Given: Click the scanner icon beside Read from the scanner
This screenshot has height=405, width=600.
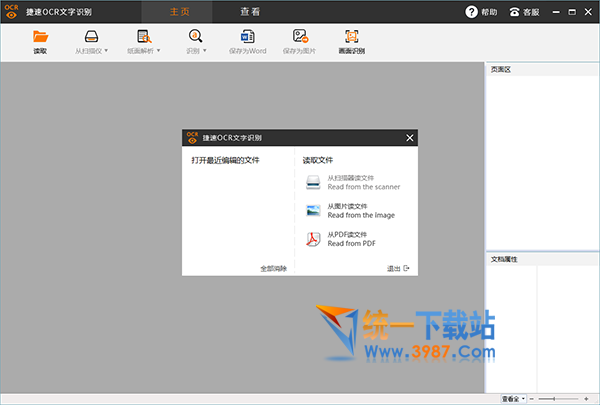Looking at the screenshot, I should 313,182.
